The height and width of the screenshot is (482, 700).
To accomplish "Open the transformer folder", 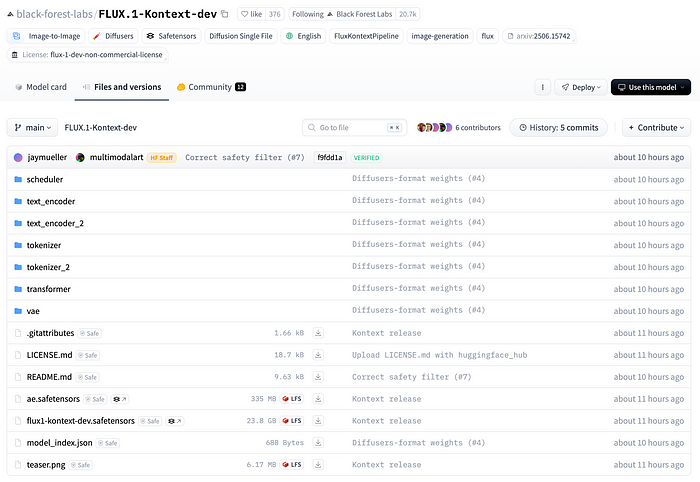I will point(48,289).
